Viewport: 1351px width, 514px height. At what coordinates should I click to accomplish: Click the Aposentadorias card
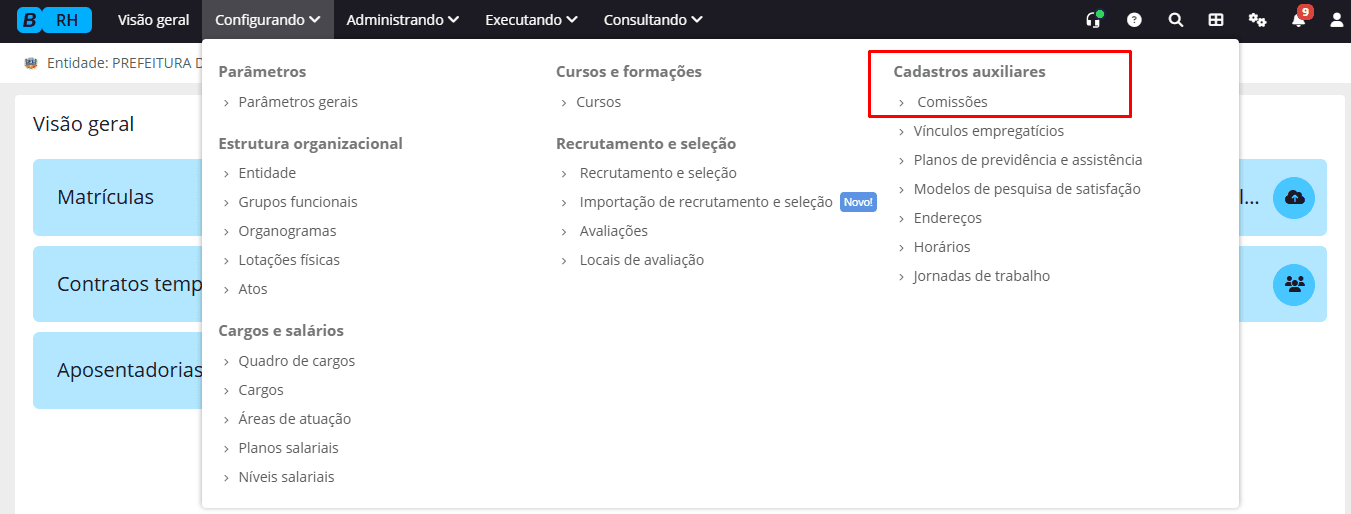point(118,370)
